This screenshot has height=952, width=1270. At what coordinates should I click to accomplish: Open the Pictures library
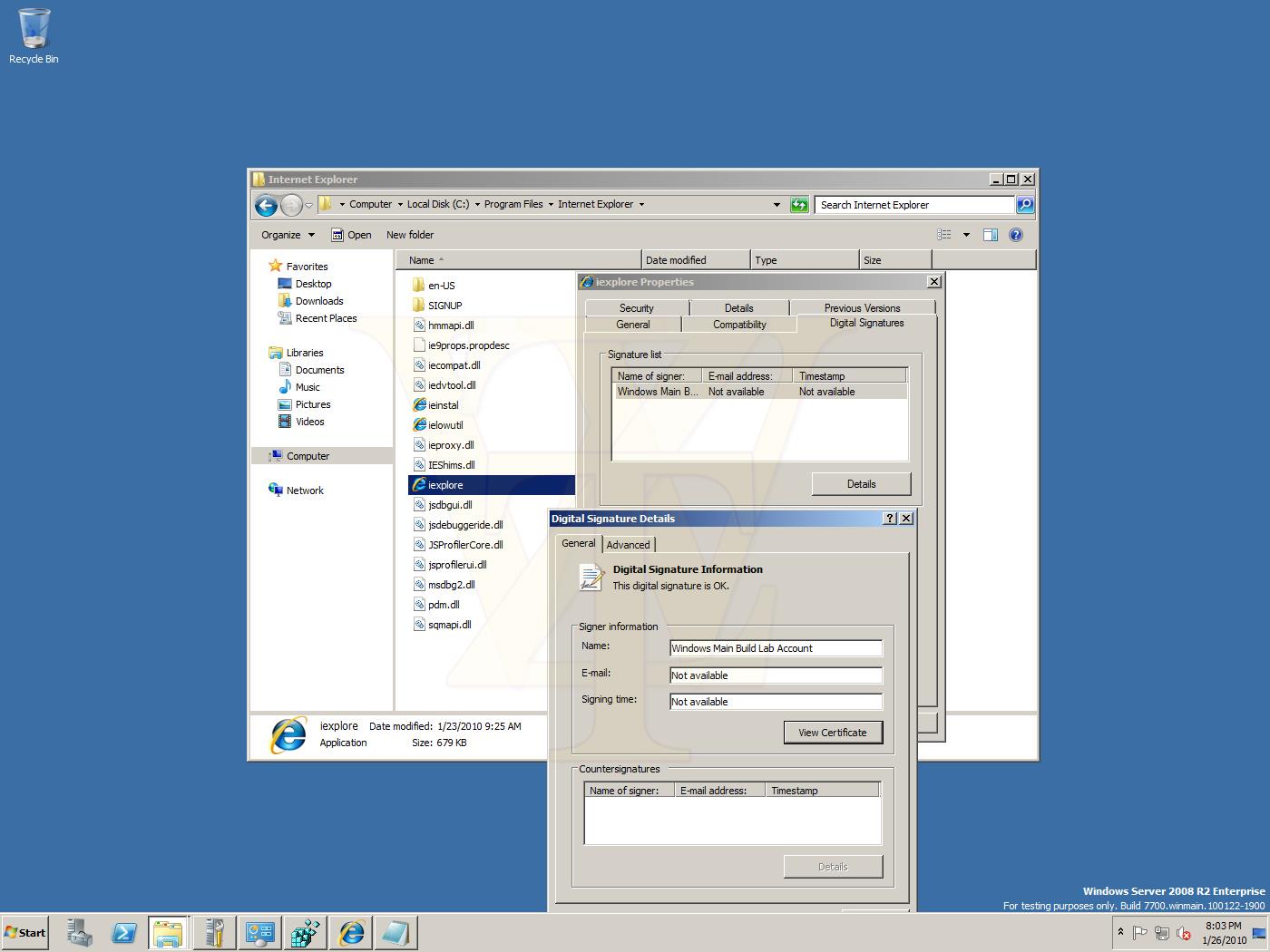(304, 404)
